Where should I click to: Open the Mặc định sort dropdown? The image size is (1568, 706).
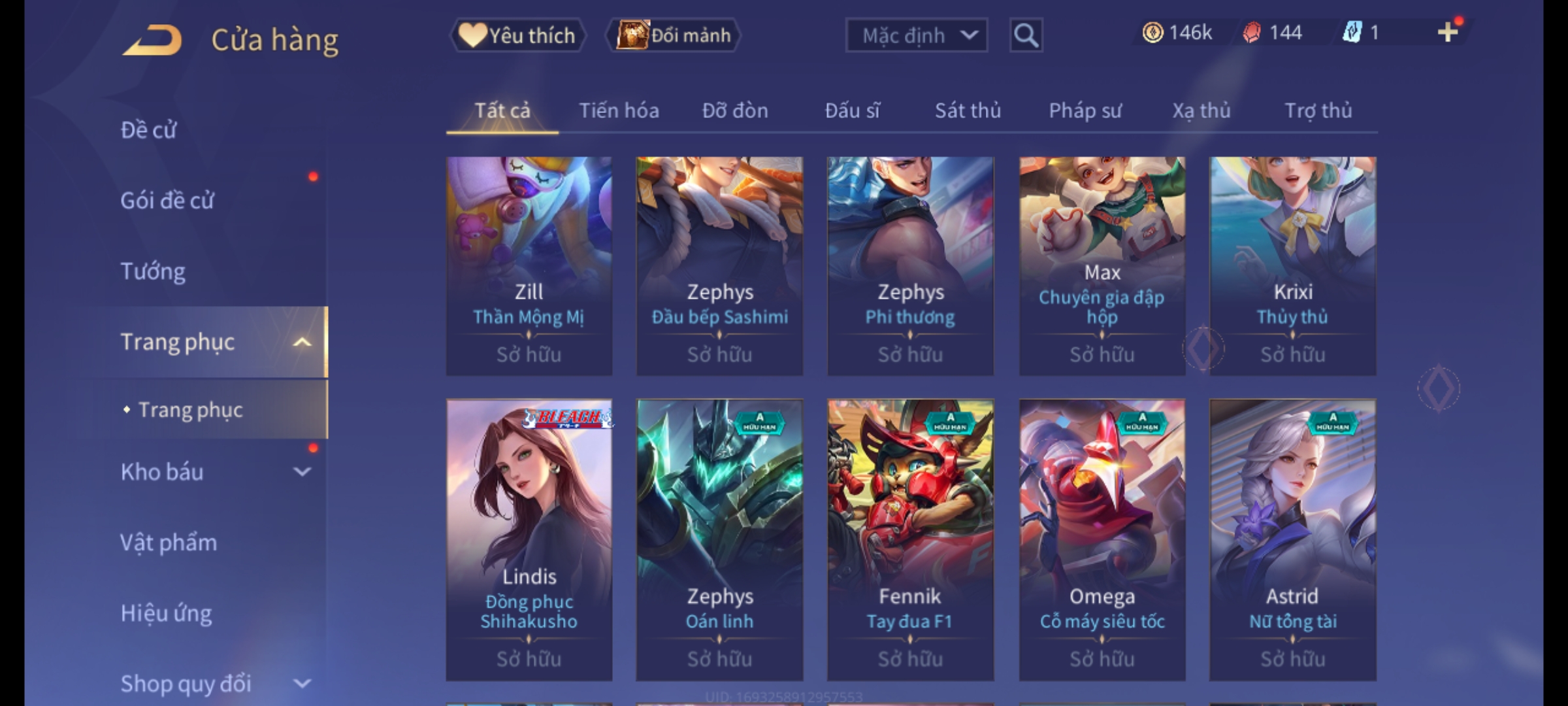coord(916,35)
